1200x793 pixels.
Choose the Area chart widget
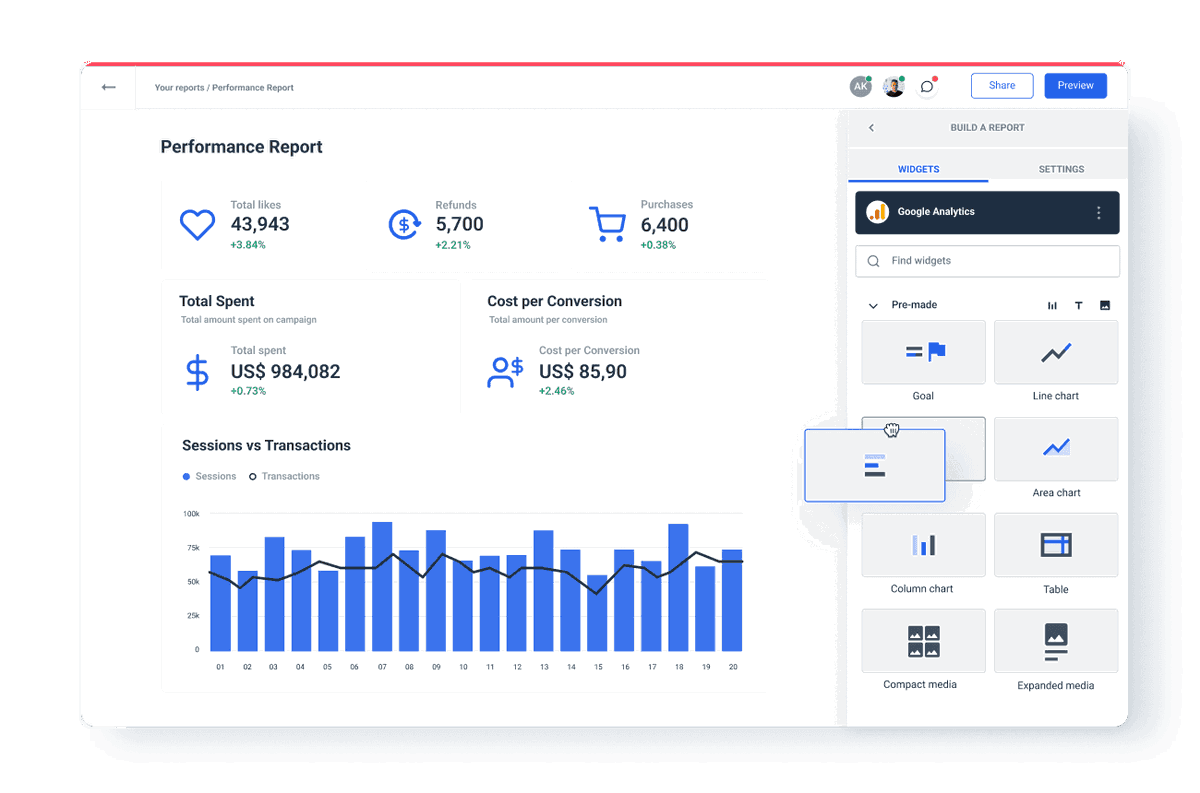1056,449
